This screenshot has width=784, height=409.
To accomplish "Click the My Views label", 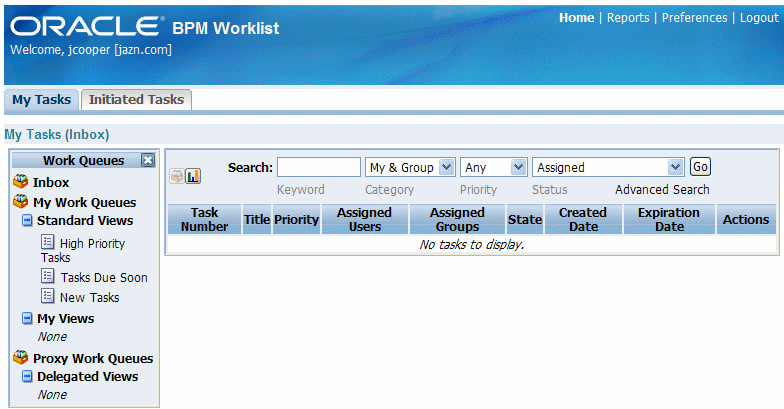I will click(x=66, y=318).
